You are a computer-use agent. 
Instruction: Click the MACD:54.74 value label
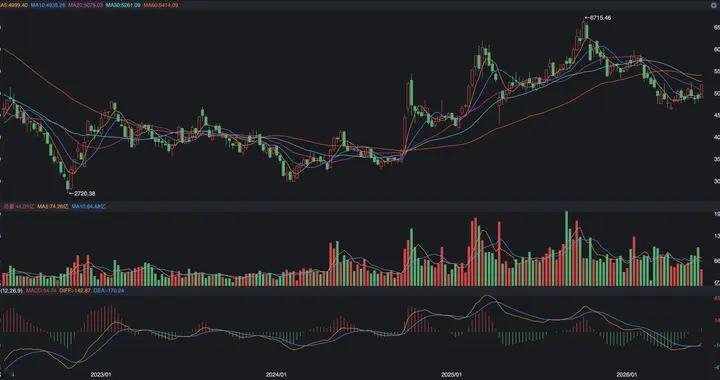click(x=41, y=291)
